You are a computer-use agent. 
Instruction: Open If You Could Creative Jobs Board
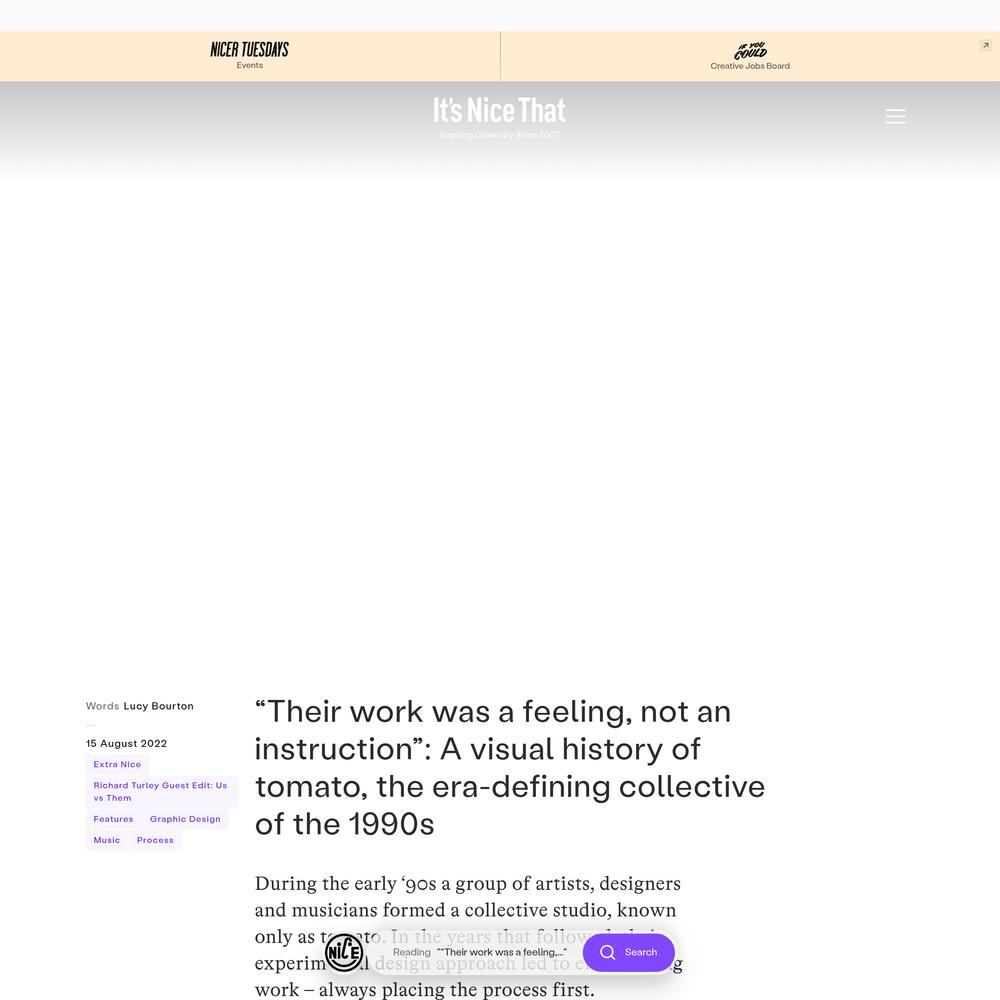pos(750,55)
